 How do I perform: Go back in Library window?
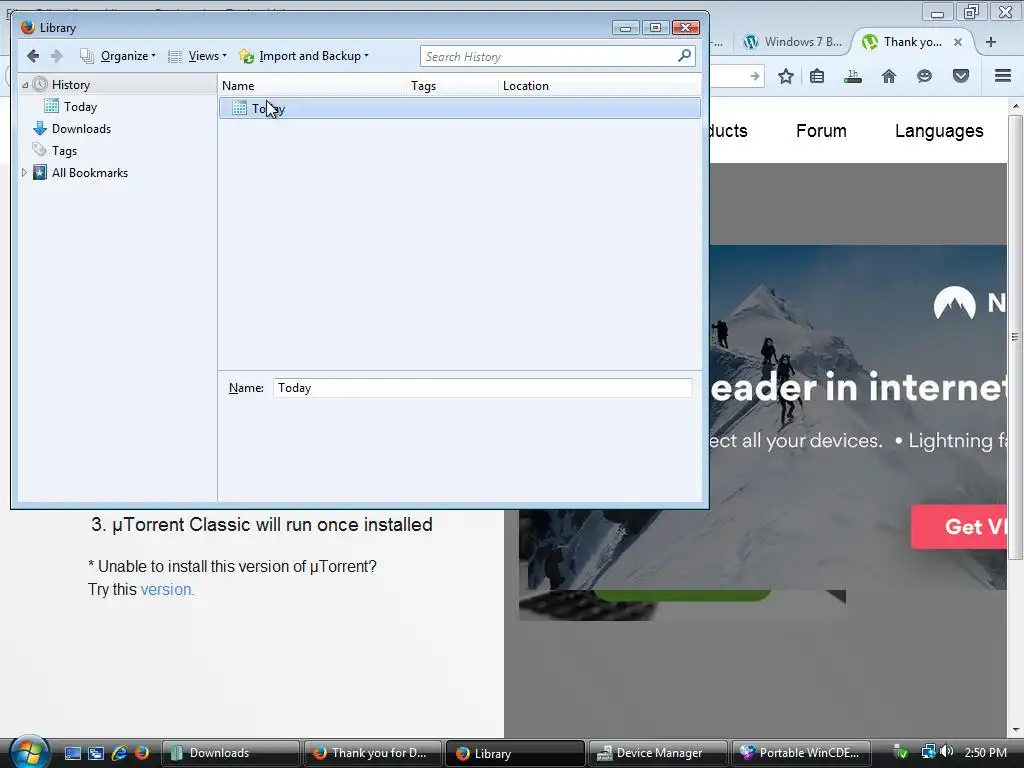click(x=33, y=56)
